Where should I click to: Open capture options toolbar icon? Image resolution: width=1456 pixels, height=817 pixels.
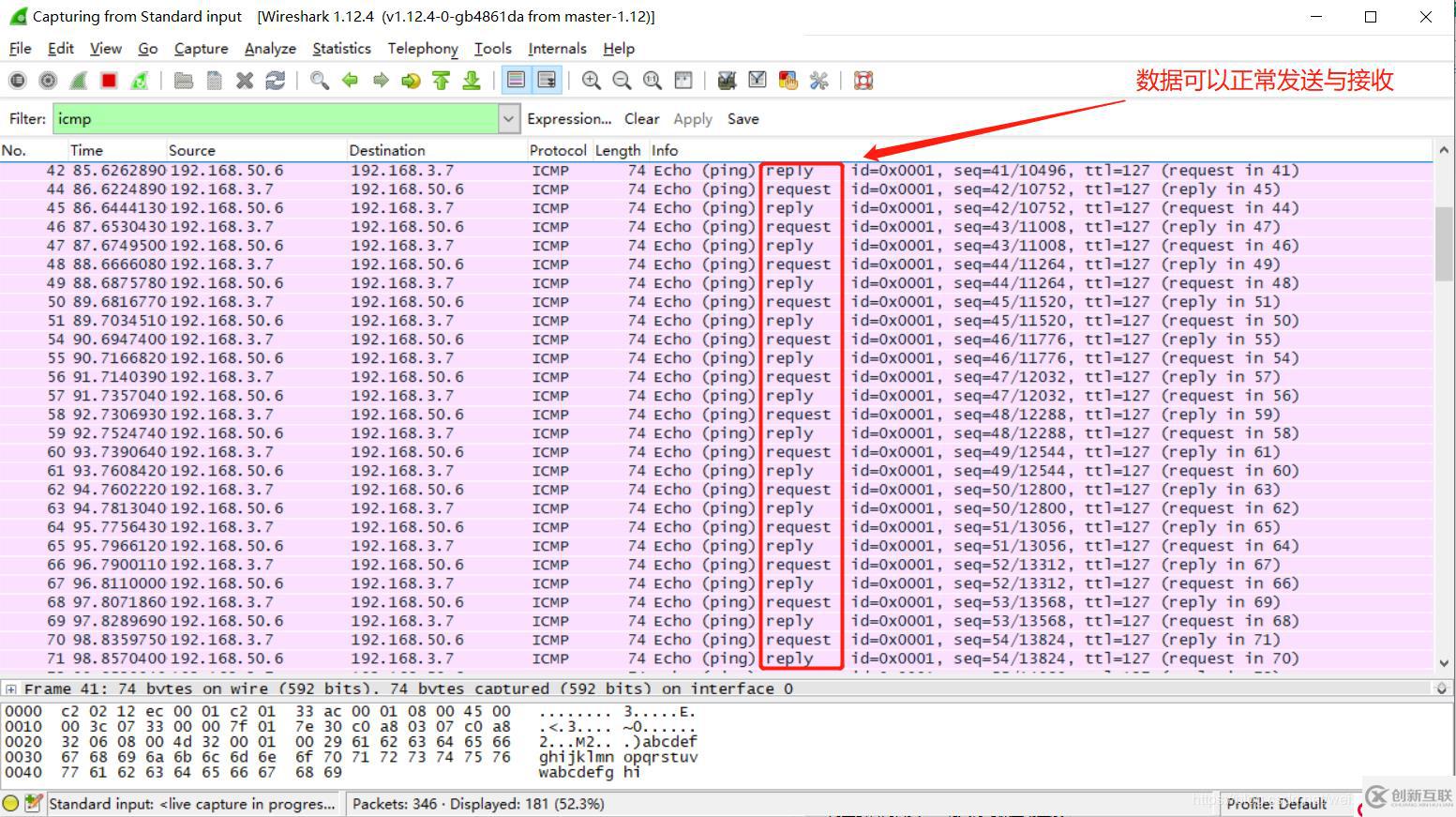[48, 81]
